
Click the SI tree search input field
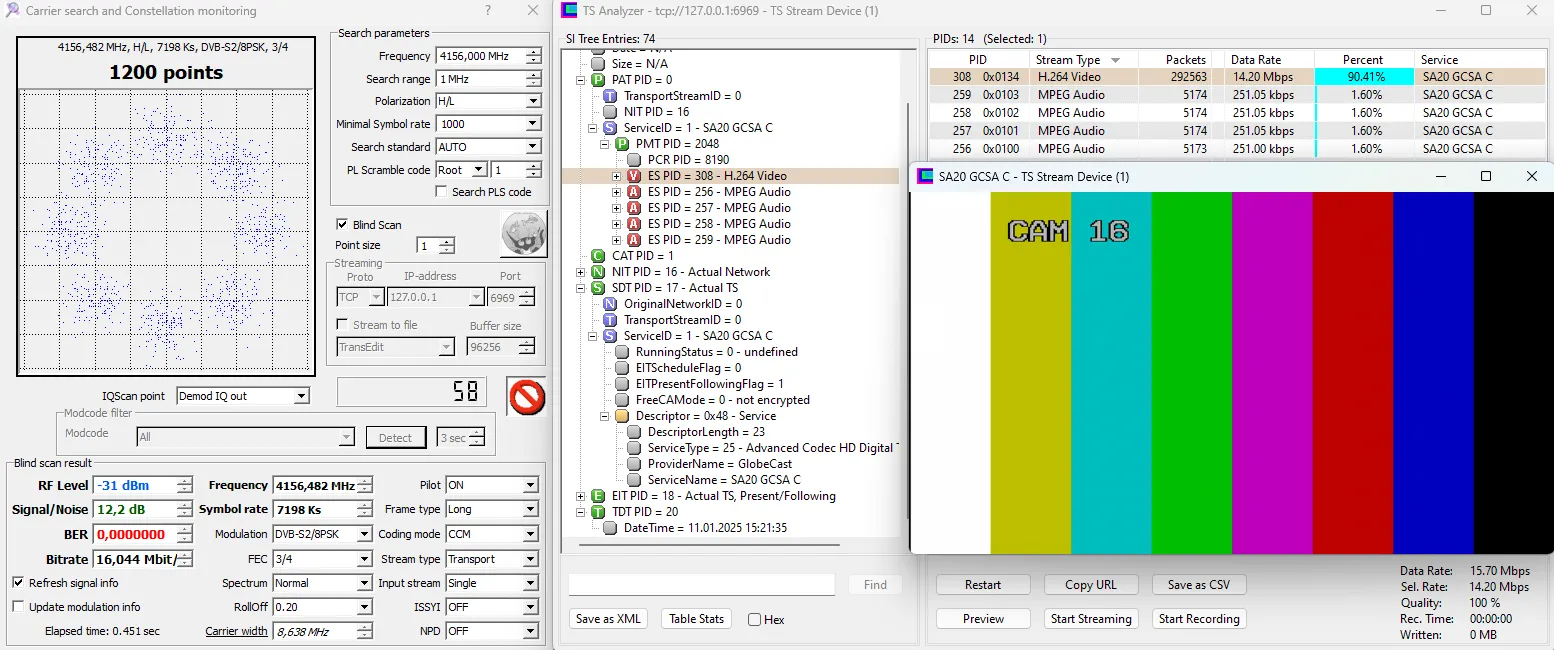pos(701,585)
